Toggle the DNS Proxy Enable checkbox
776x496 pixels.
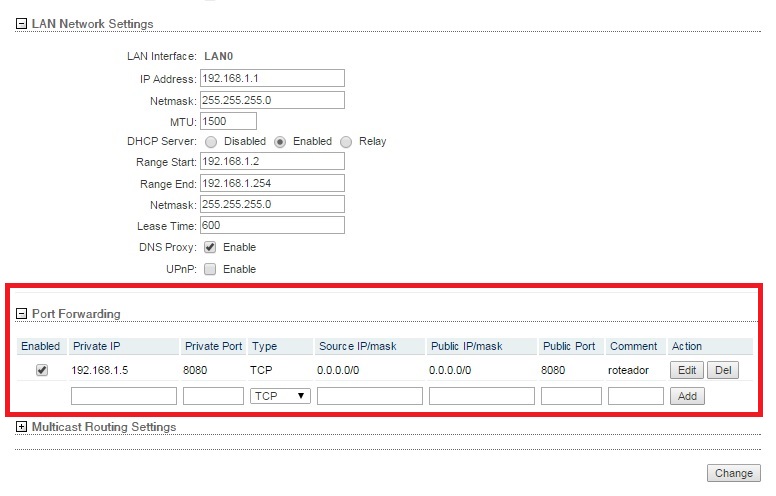(210, 247)
